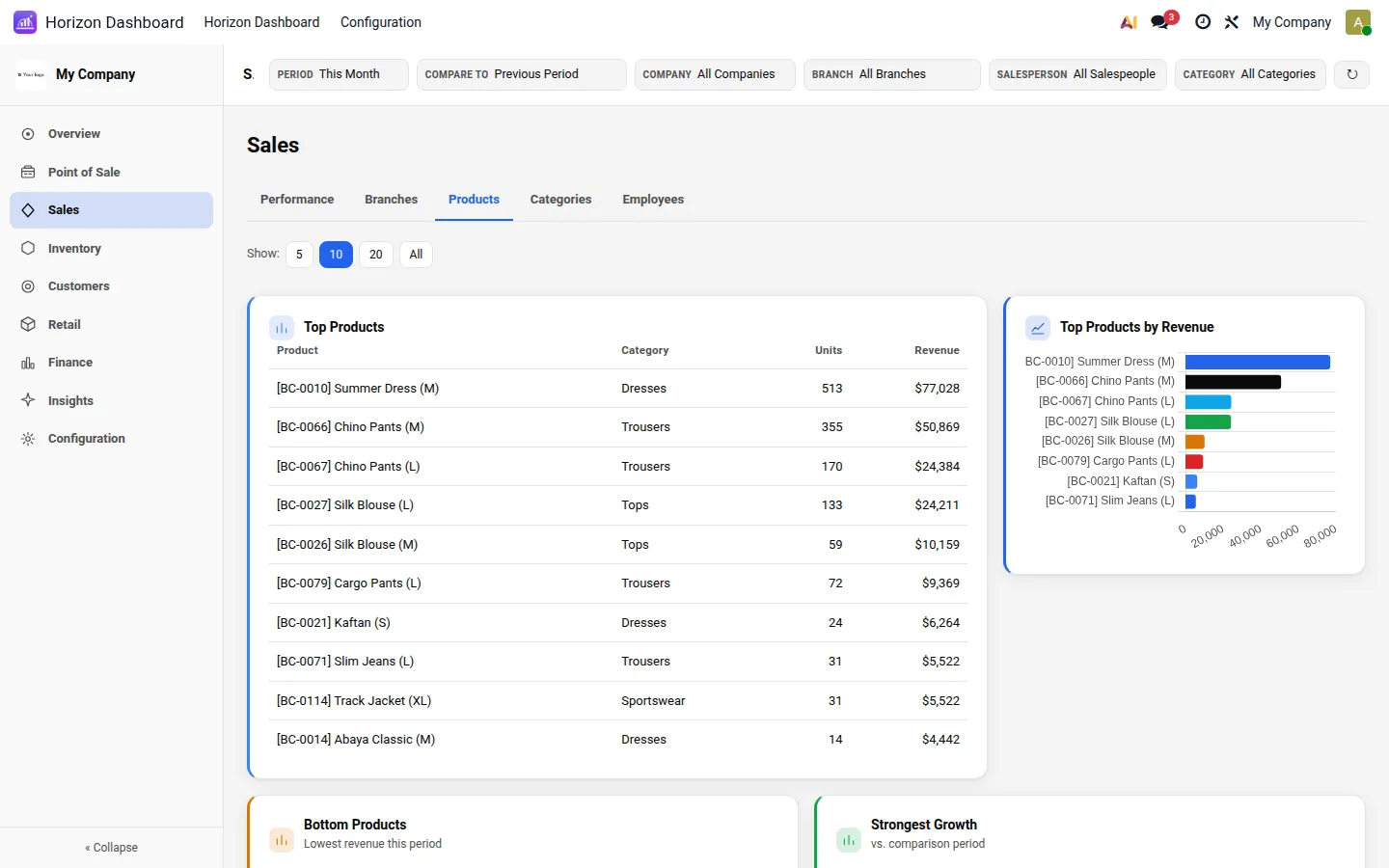The image size is (1389, 868).
Task: Open the chat messages icon with the red badge
Action: click(1160, 22)
